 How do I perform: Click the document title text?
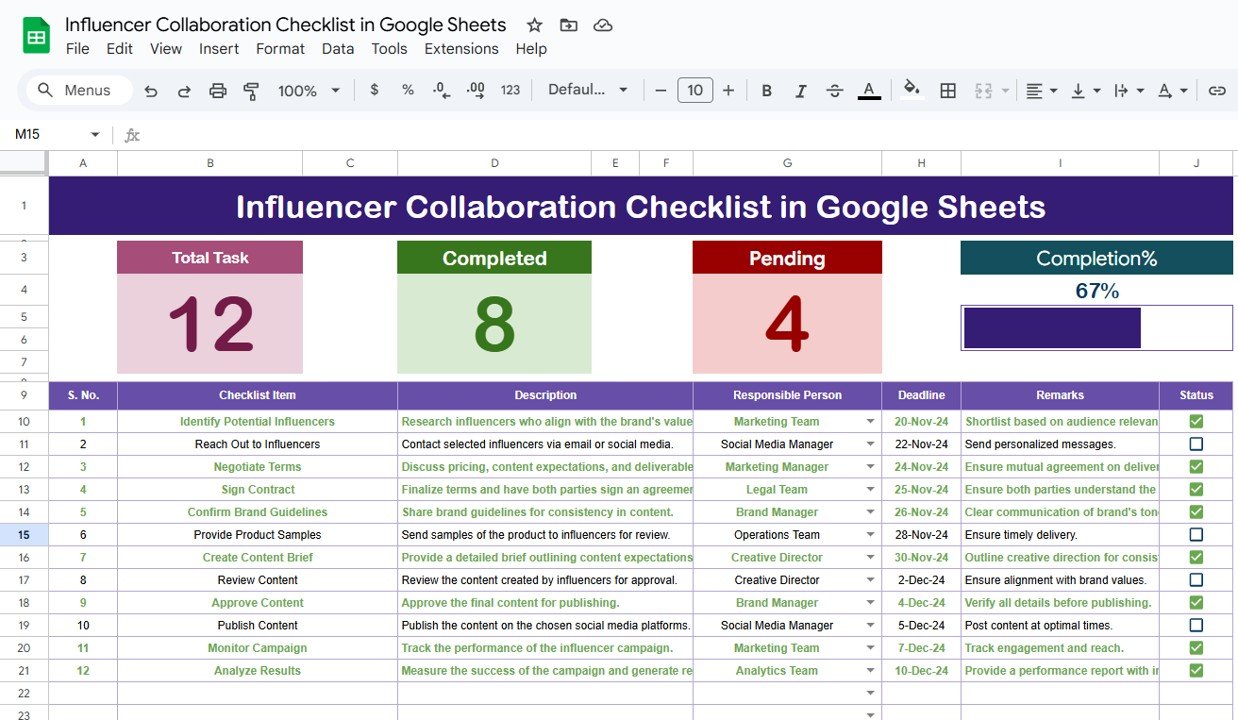[x=286, y=25]
